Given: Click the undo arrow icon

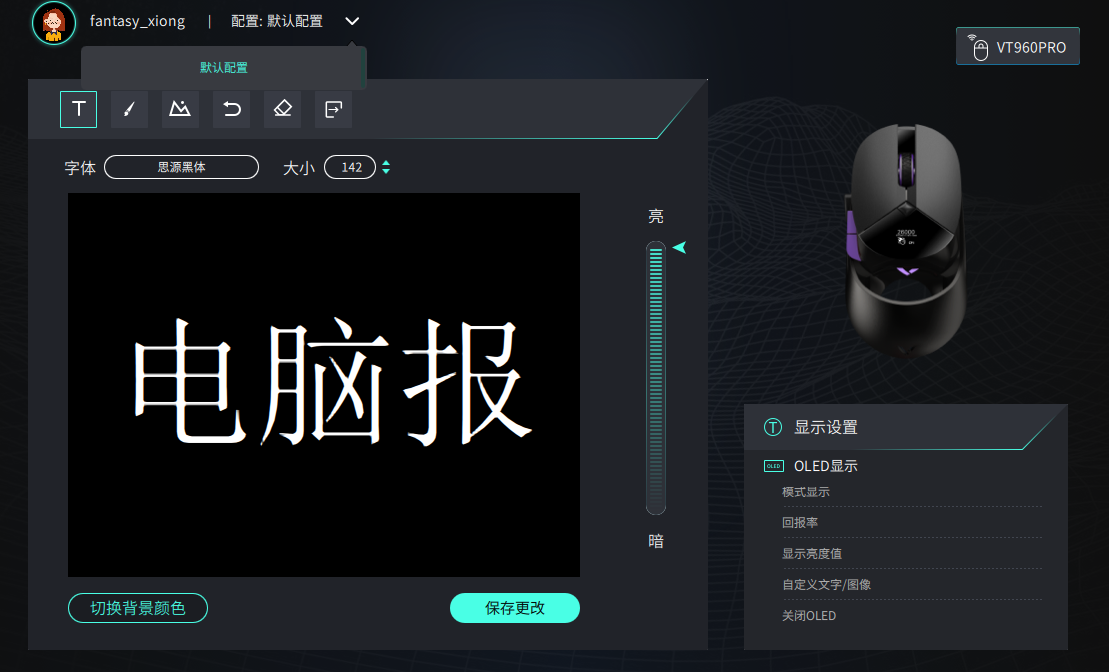Looking at the screenshot, I should [231, 109].
